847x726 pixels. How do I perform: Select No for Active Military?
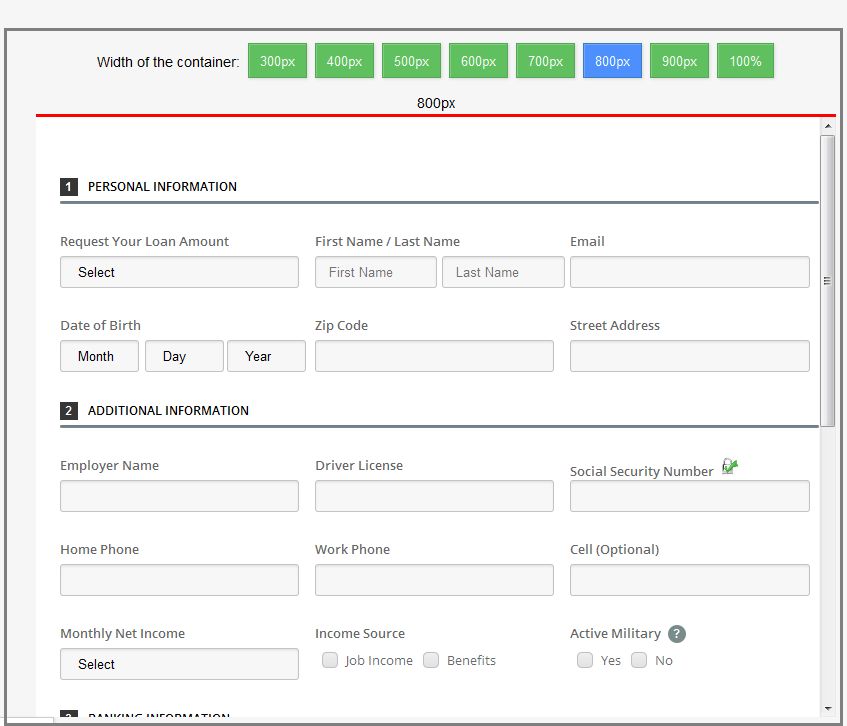(639, 660)
